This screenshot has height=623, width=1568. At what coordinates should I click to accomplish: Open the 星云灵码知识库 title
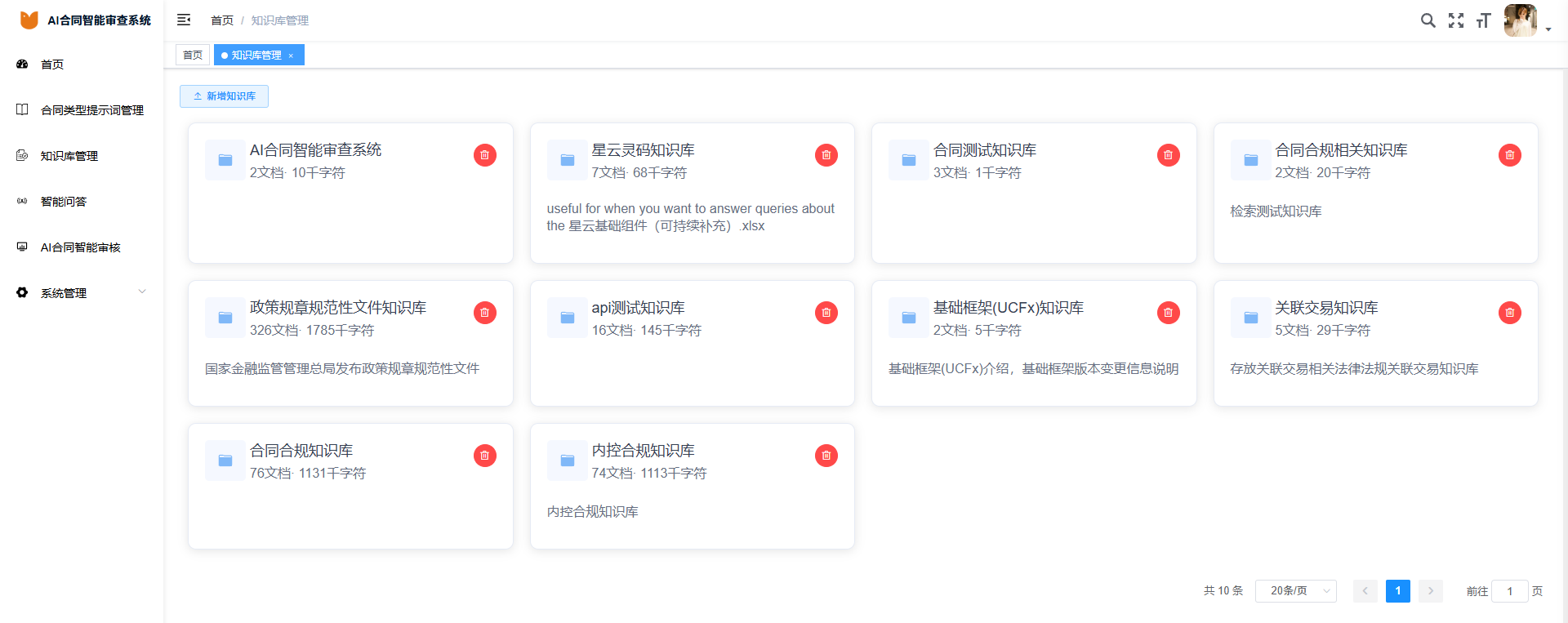(x=644, y=150)
